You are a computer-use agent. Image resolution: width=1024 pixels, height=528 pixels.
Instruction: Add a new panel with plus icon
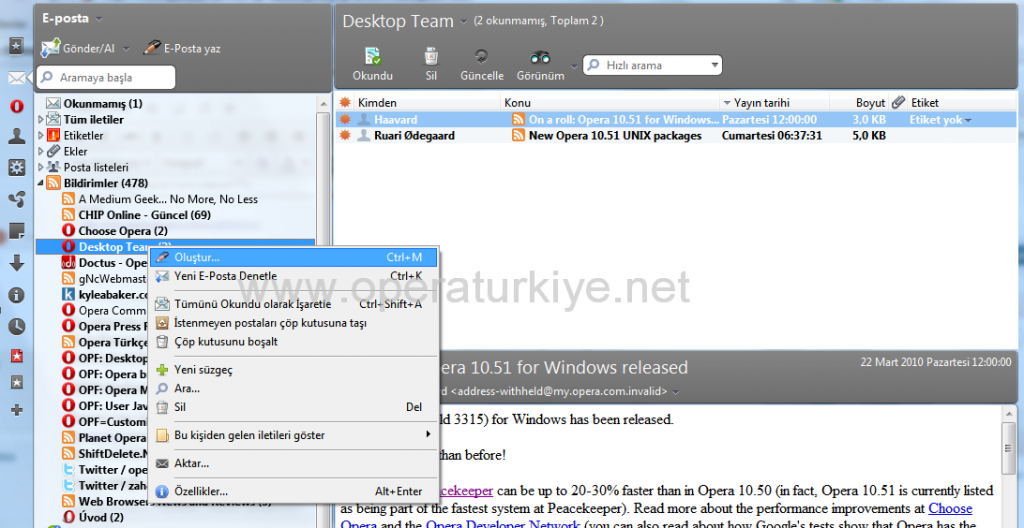pyautogui.click(x=16, y=410)
